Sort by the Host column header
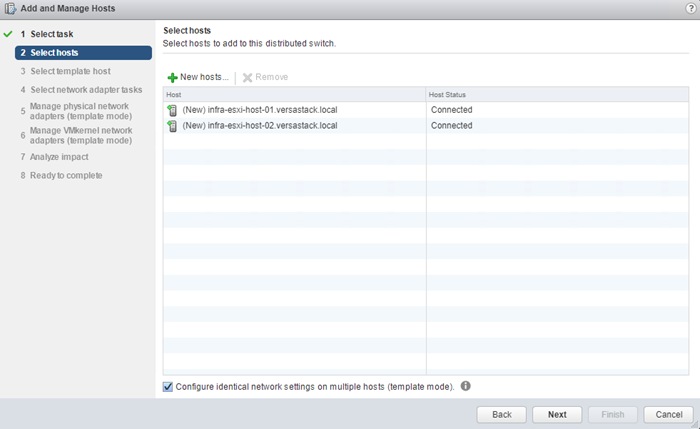Image resolution: width=700 pixels, height=429 pixels. 294,95
